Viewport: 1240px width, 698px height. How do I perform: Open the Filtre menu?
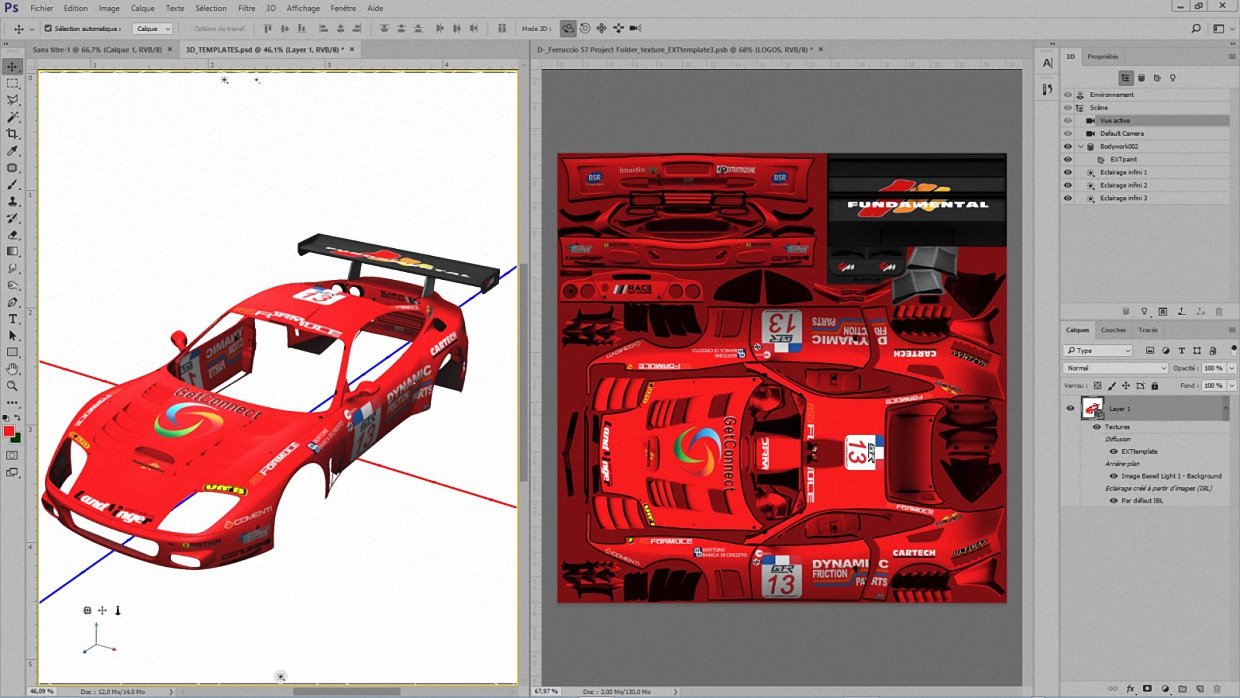[246, 8]
